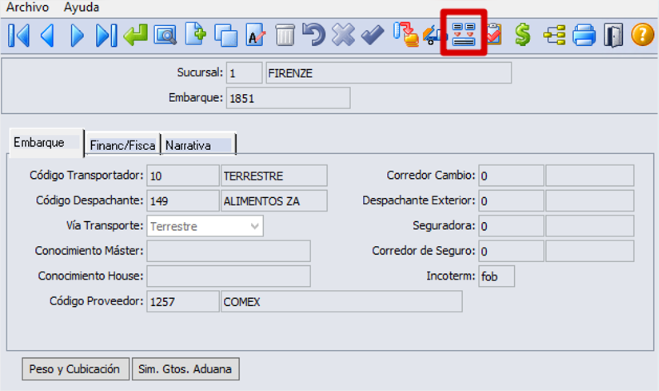Click the Conocimiento Máster field
The width and height of the screenshot is (659, 391).
point(229,251)
